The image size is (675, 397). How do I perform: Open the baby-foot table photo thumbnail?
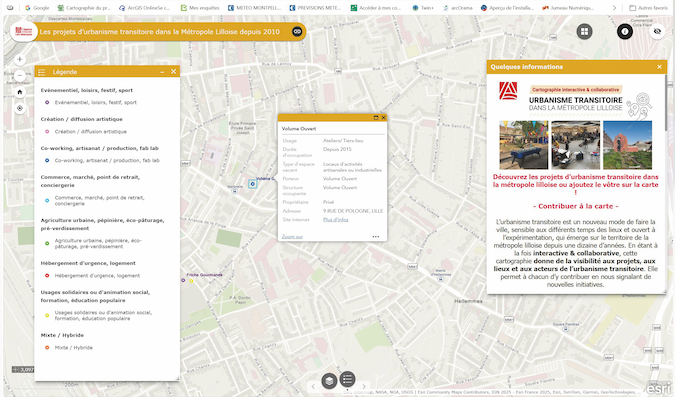click(x=523, y=145)
